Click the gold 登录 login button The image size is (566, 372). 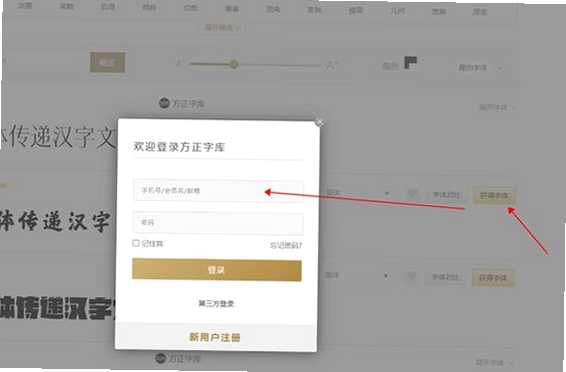pos(217,270)
